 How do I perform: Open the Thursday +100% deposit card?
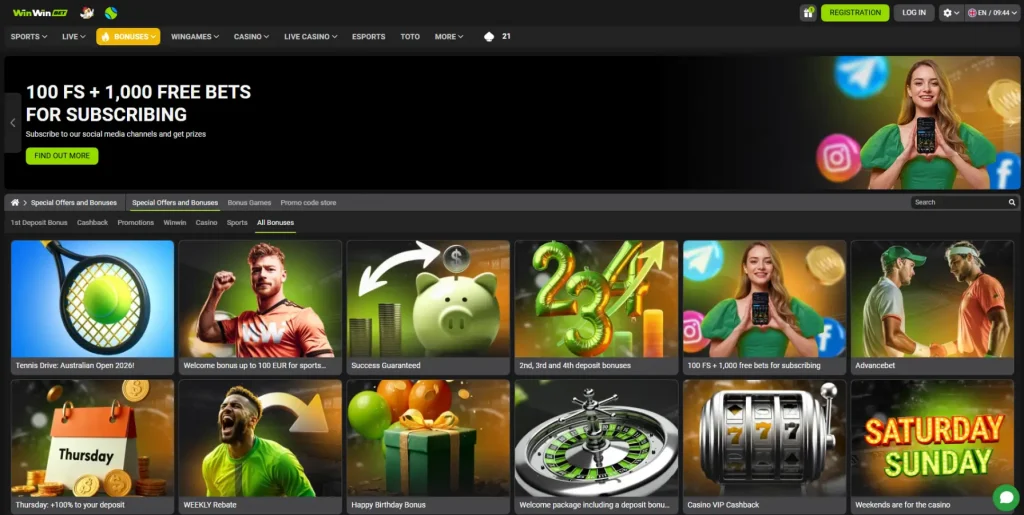pos(92,446)
